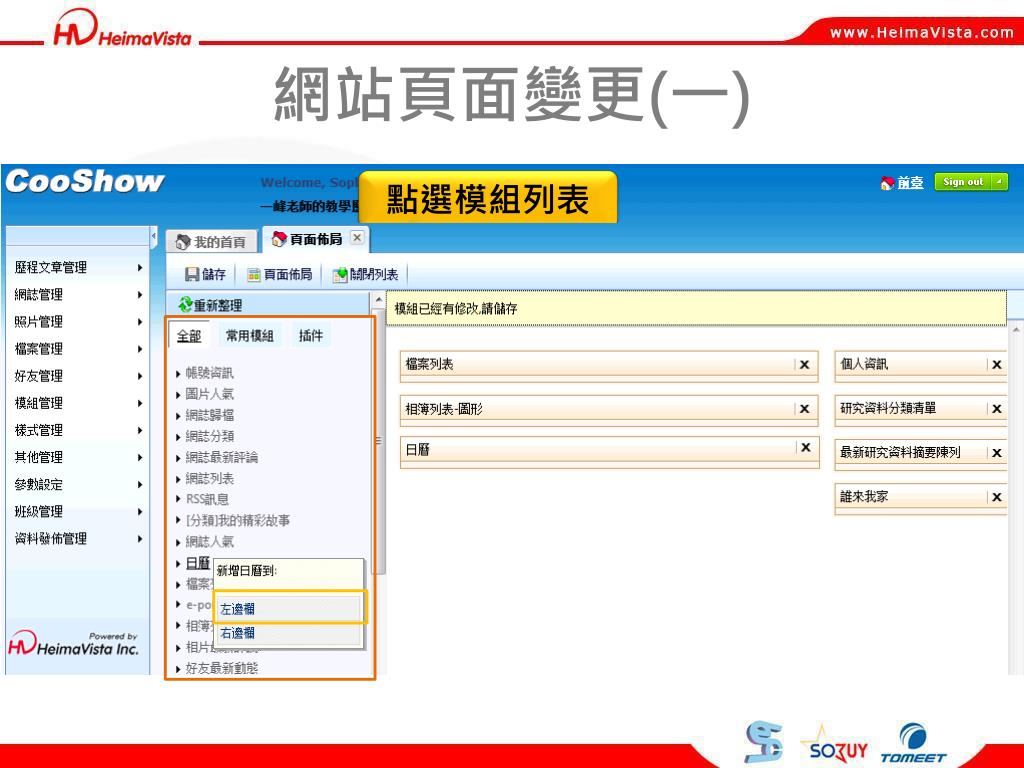Click the 儲存 save icon button
Image resolution: width=1024 pixels, height=768 pixels.
coord(204,274)
